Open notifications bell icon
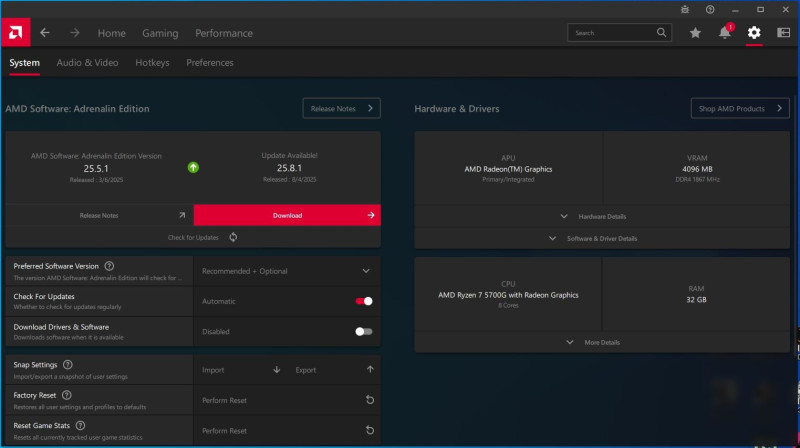The width and height of the screenshot is (800, 448). coord(724,33)
